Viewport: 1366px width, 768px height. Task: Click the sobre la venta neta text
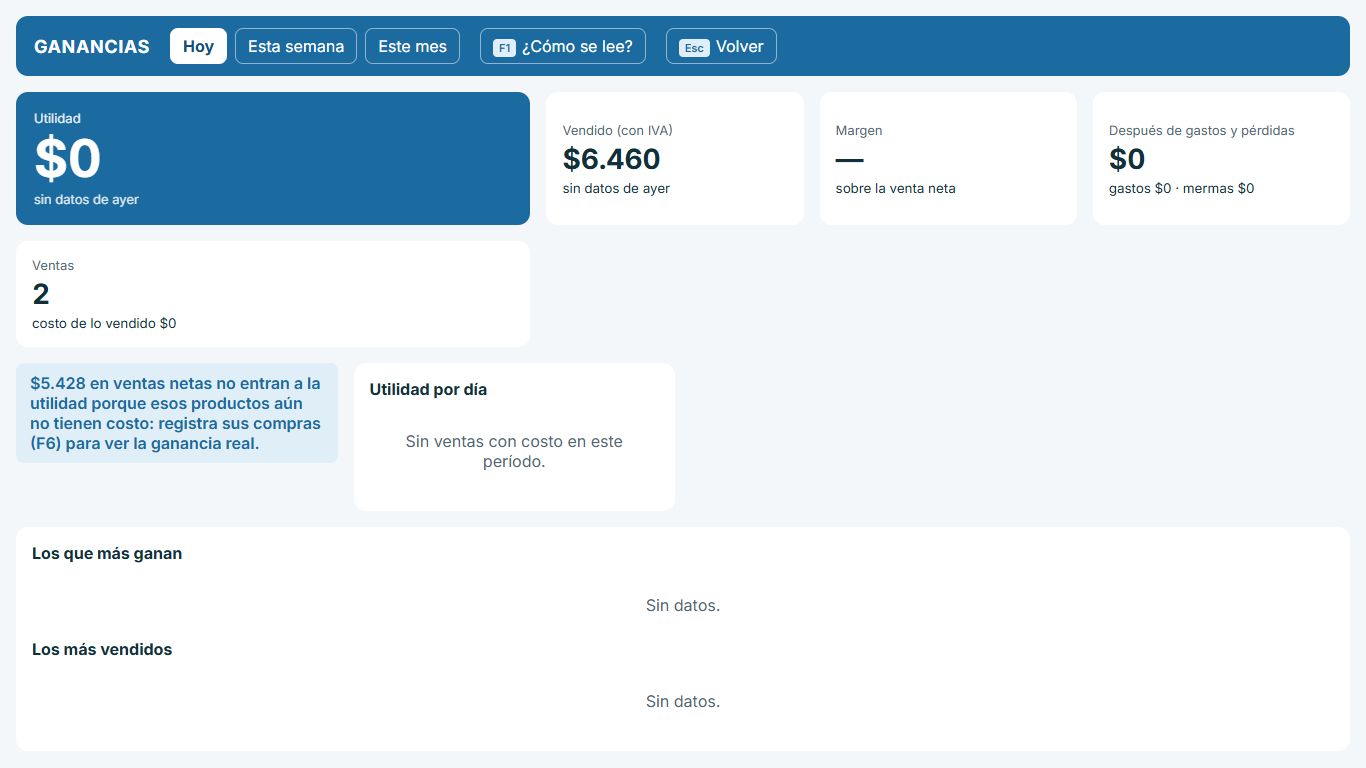896,188
